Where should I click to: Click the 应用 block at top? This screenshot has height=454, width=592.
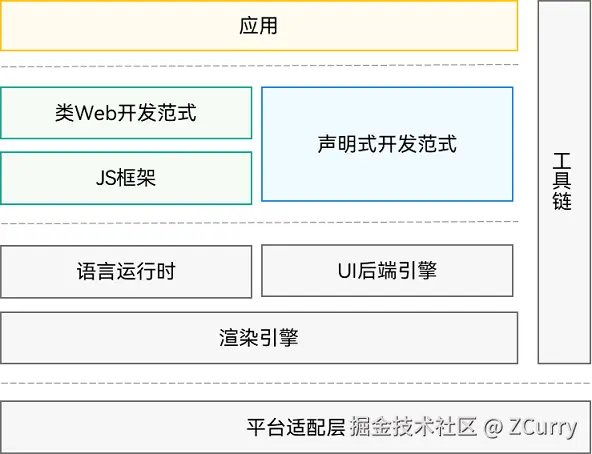(x=259, y=26)
